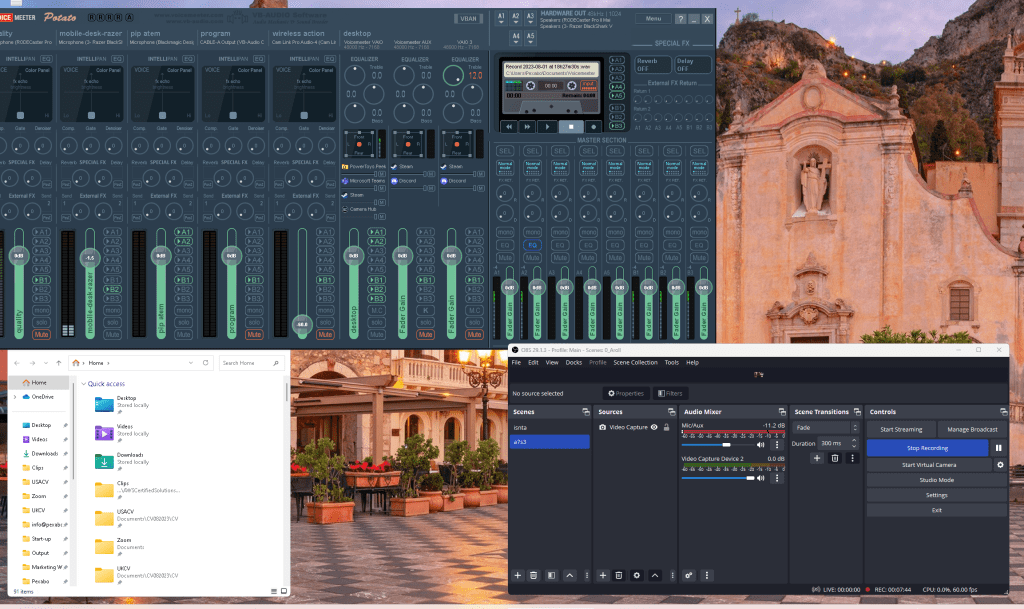
Task: Float the Audio Mixer dock icon
Action: (x=782, y=412)
